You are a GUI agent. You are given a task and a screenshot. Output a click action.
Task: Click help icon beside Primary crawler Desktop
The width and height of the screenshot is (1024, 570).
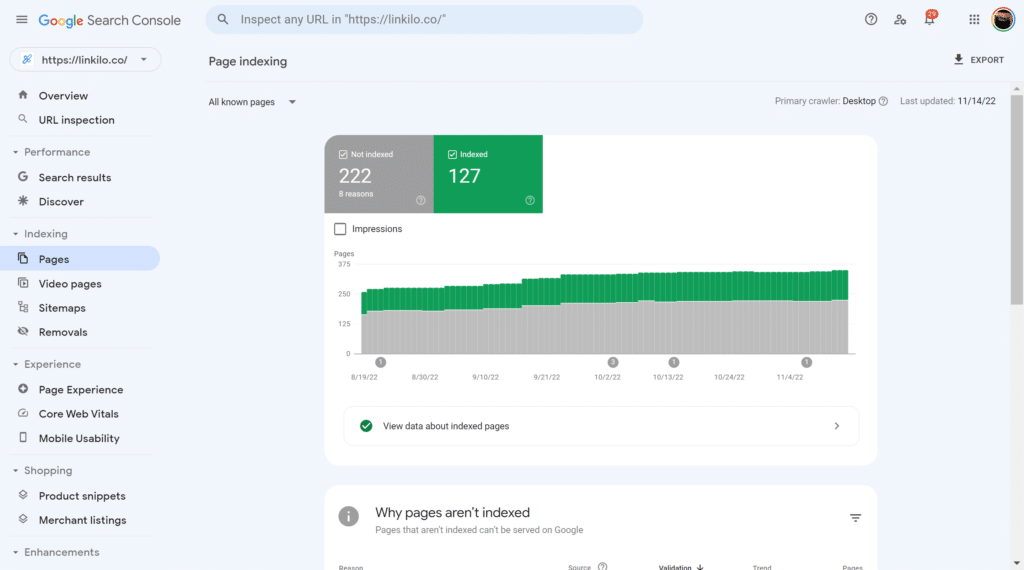tap(883, 101)
